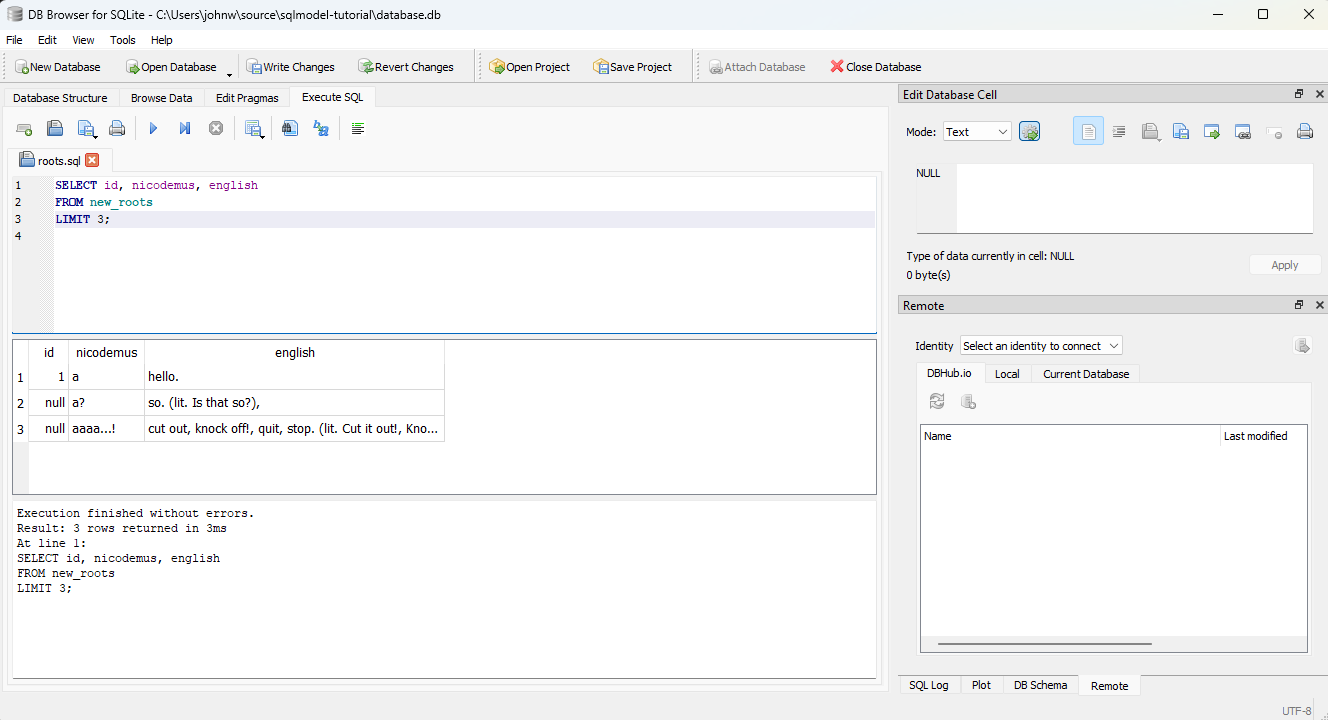Open Save results view dropdown
The width and height of the screenshot is (1328, 720).
coord(254,128)
